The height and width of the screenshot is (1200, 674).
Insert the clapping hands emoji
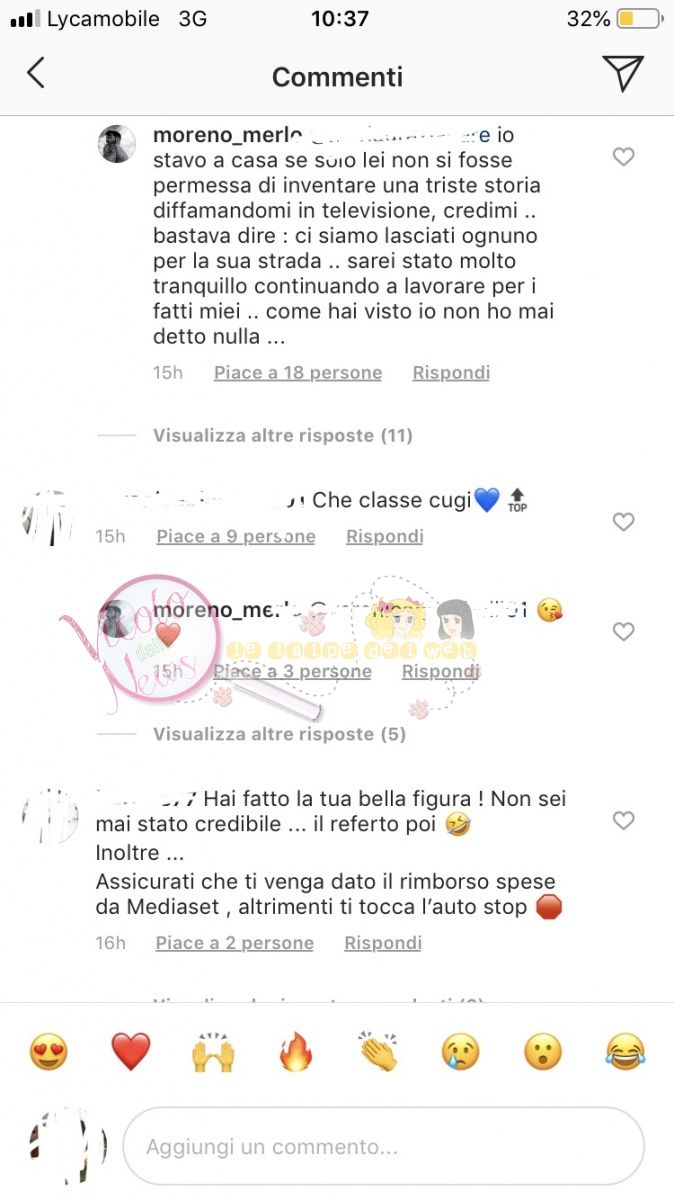378,1052
